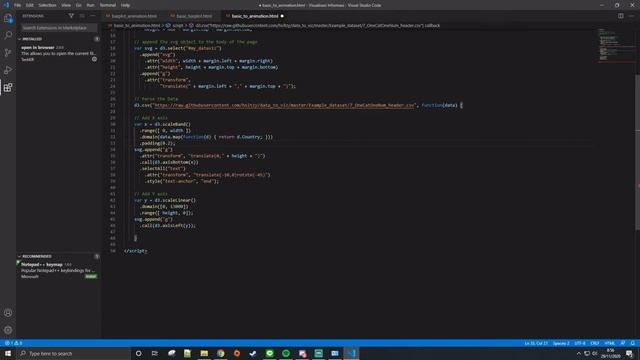Open File Explorer from the taskbar
This screenshot has height=360, width=640.
(x=204, y=353)
